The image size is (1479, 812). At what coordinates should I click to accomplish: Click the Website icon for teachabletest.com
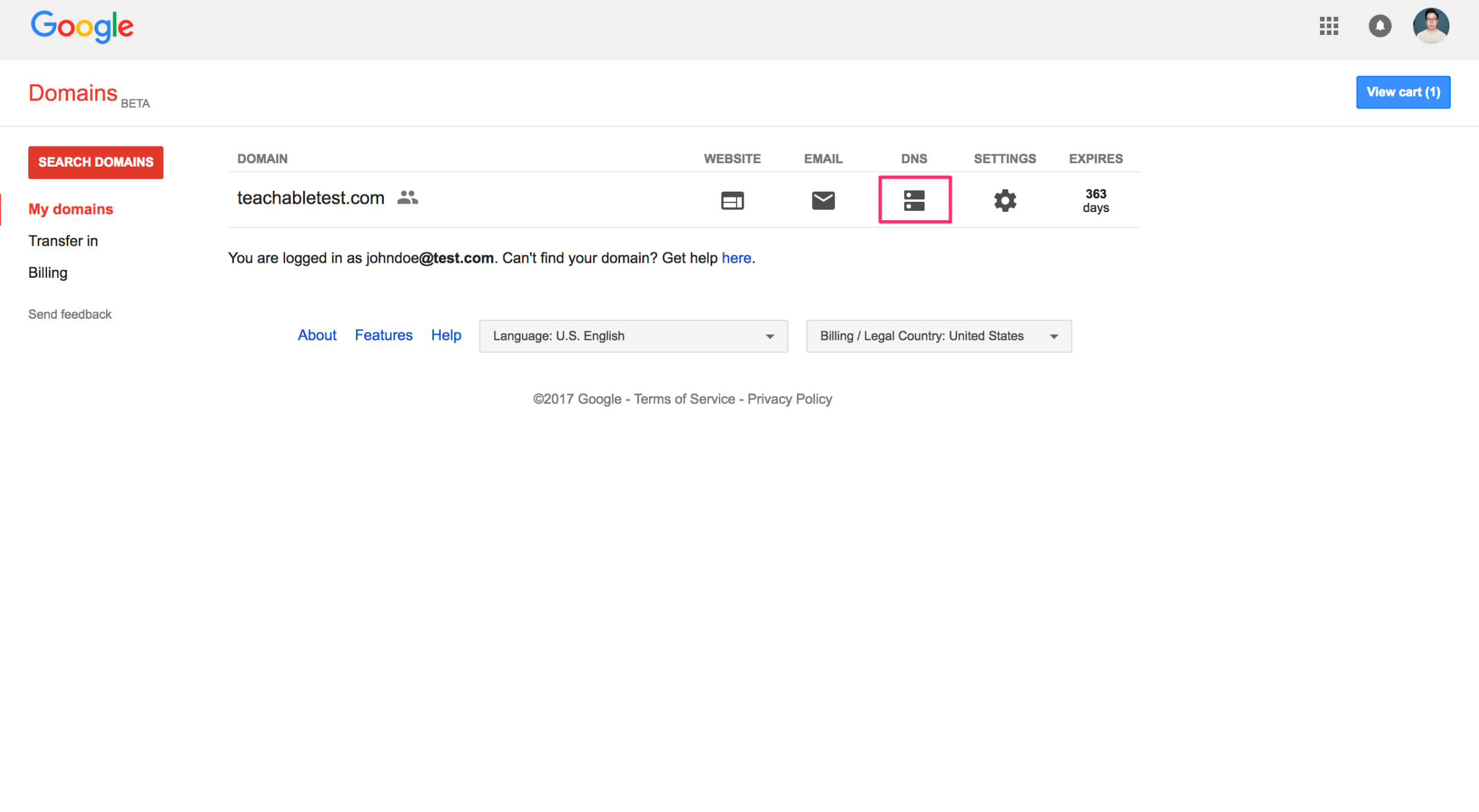pyautogui.click(x=732, y=198)
